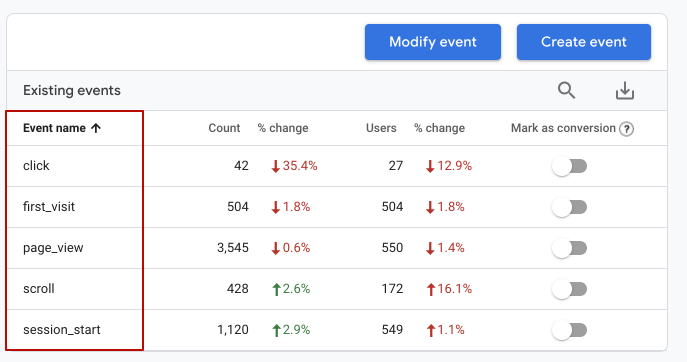Image resolution: width=687 pixels, height=362 pixels.
Task: Toggle session_start conversion switch
Action: 570,330
